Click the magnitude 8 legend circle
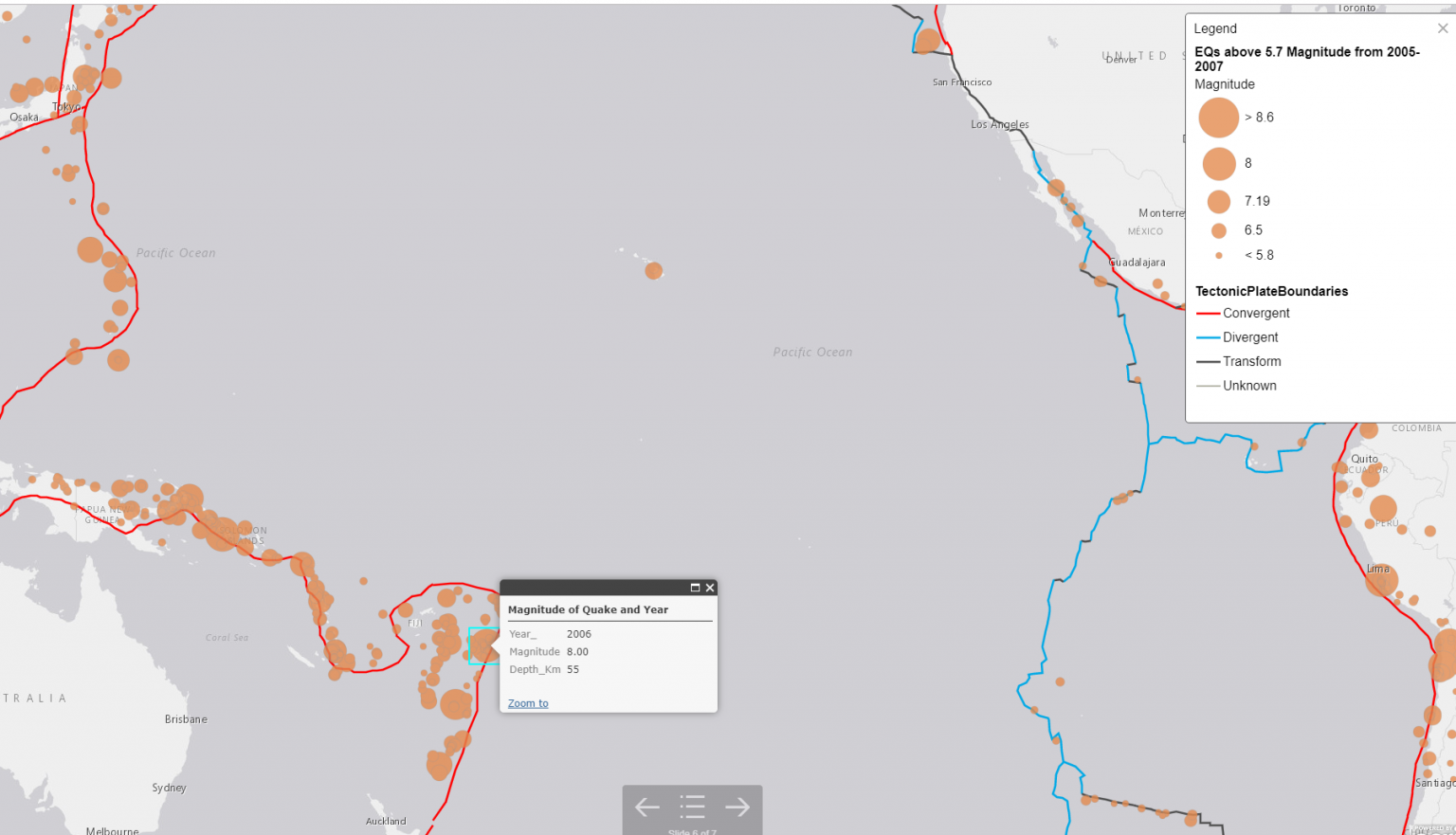 [x=1220, y=163]
